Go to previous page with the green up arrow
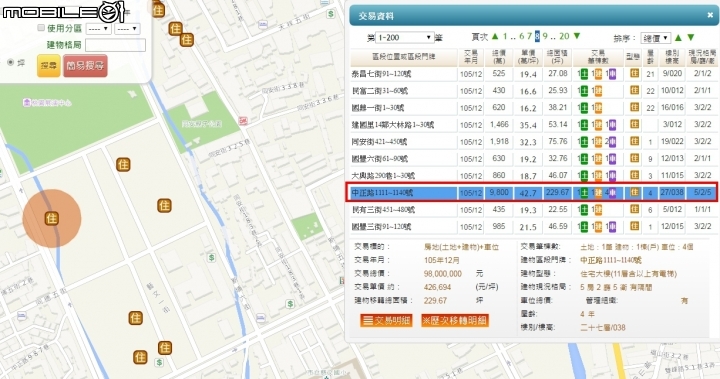 tap(495, 36)
